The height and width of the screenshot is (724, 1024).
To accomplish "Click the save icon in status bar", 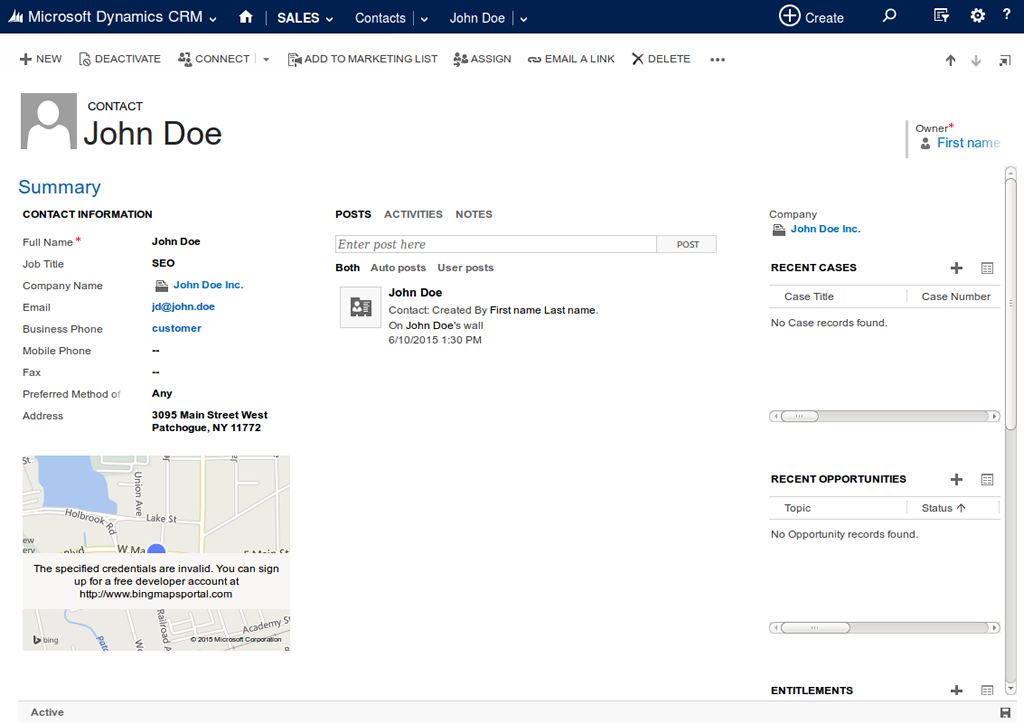I will click(x=1005, y=712).
